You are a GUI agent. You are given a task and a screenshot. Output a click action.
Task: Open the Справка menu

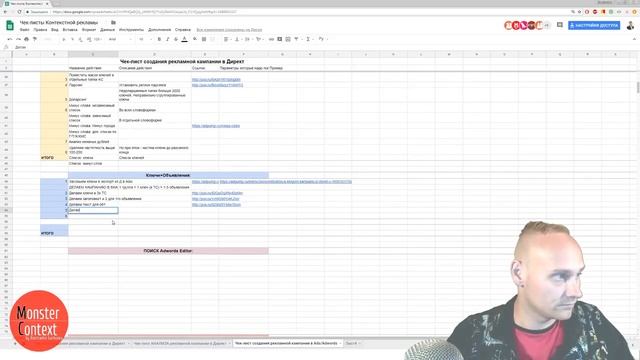183,30
